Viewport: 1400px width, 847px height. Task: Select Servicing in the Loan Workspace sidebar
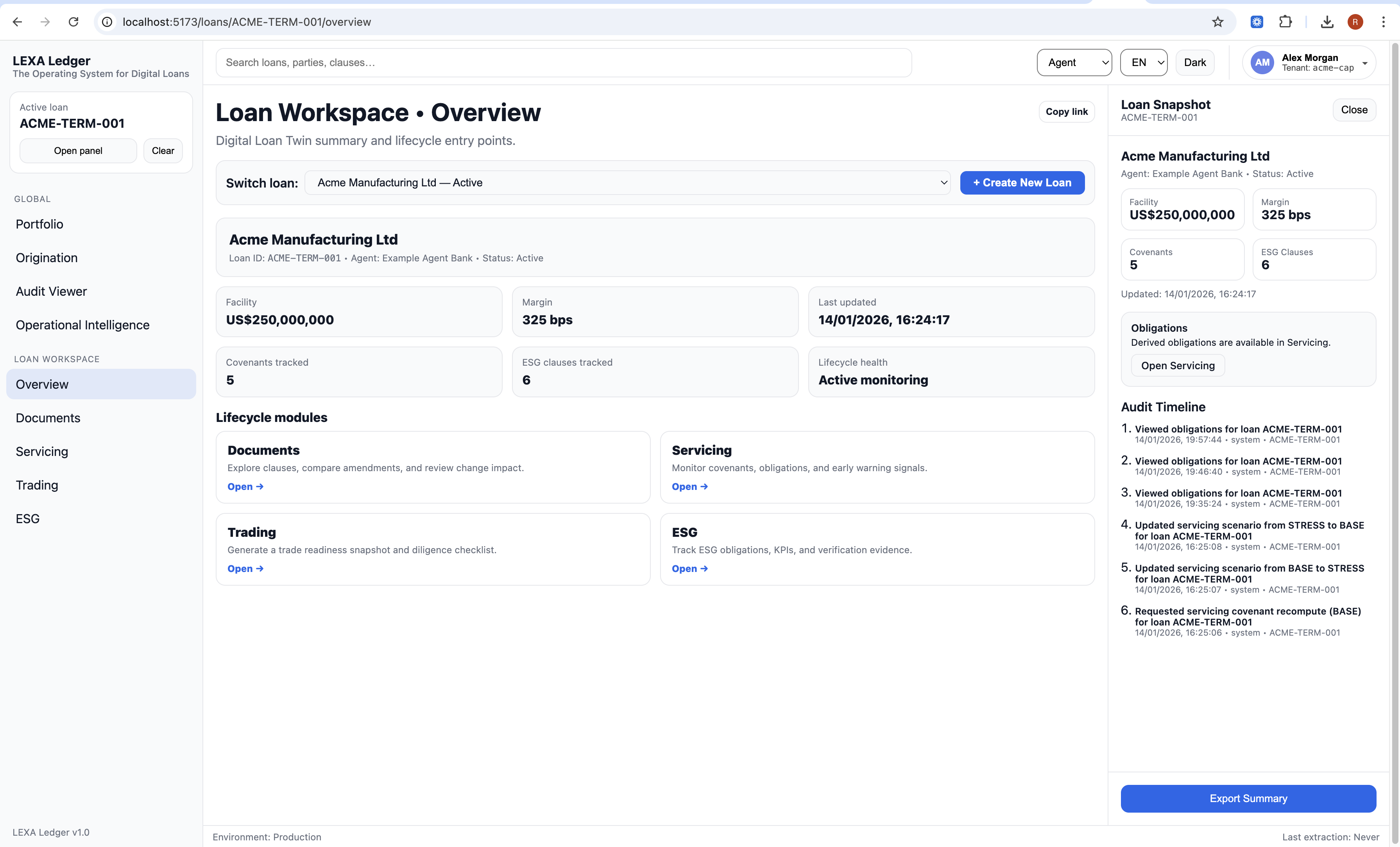pos(42,451)
